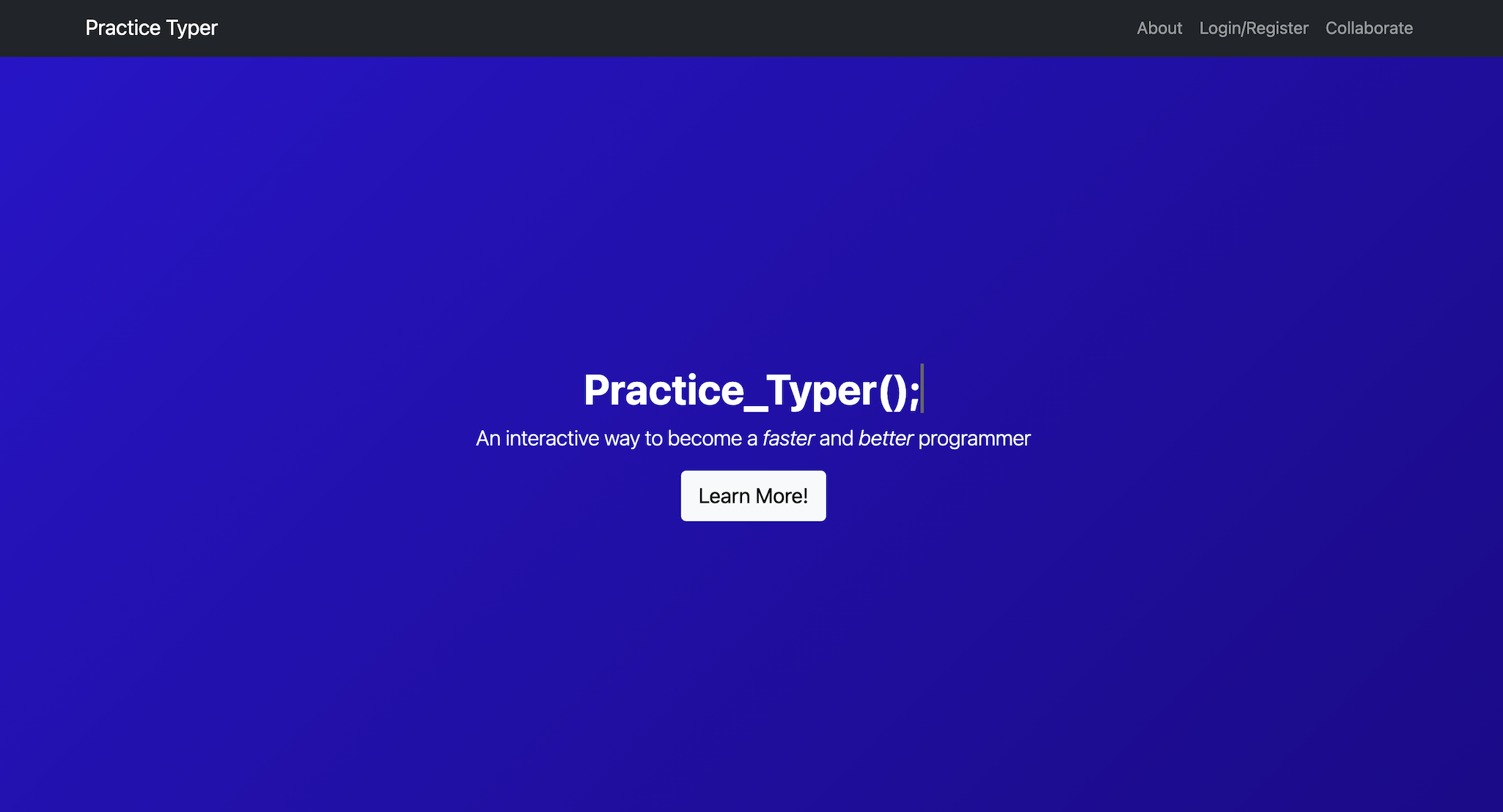Click the word way in the tagline
1503x812 pixels.
click(x=621, y=438)
